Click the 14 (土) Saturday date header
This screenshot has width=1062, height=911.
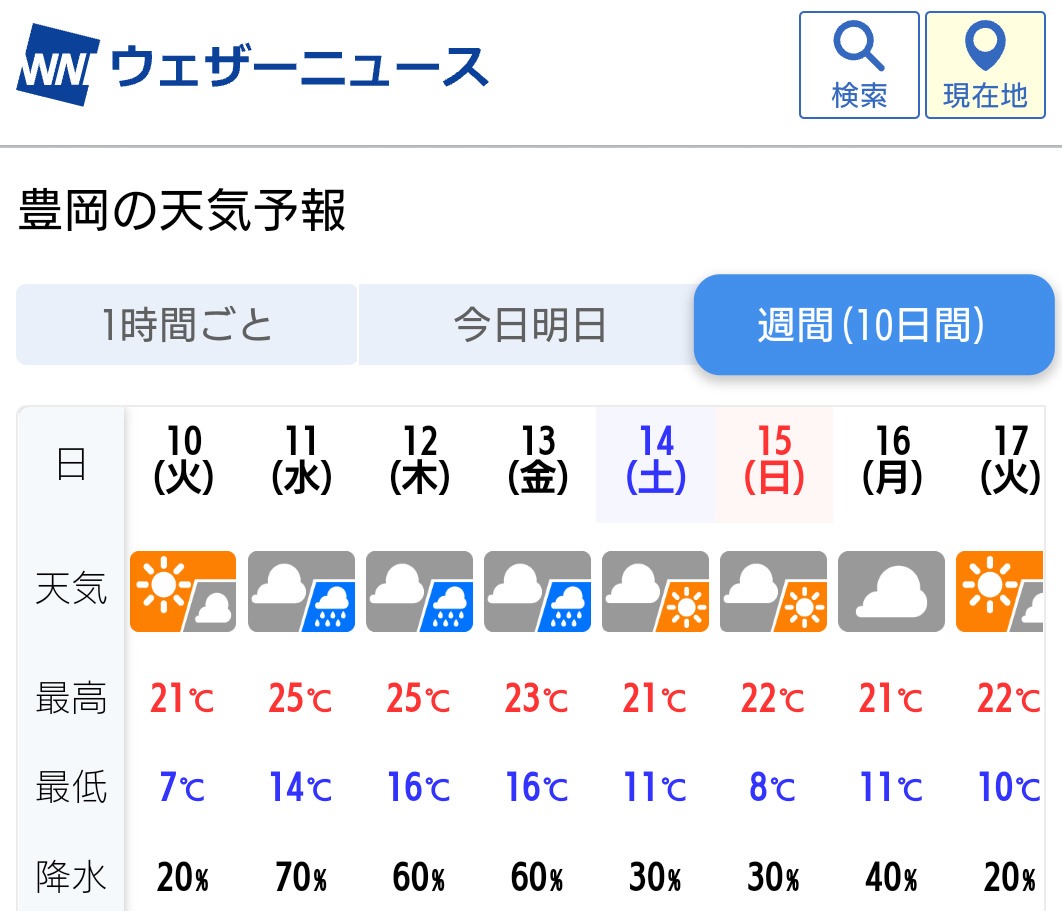click(656, 460)
